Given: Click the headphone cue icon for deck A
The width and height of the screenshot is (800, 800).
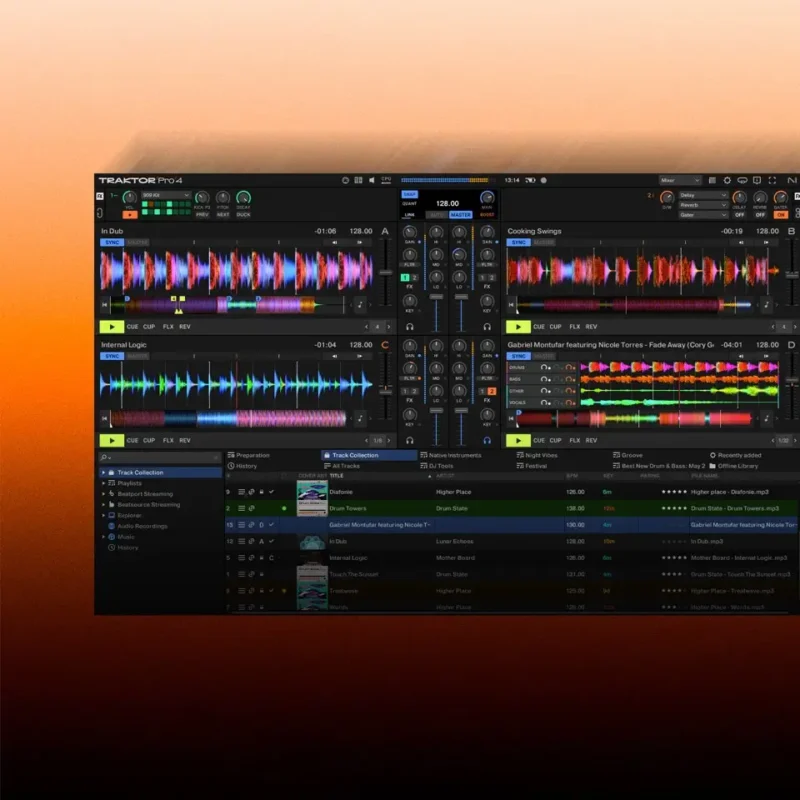Looking at the screenshot, I should (409, 326).
